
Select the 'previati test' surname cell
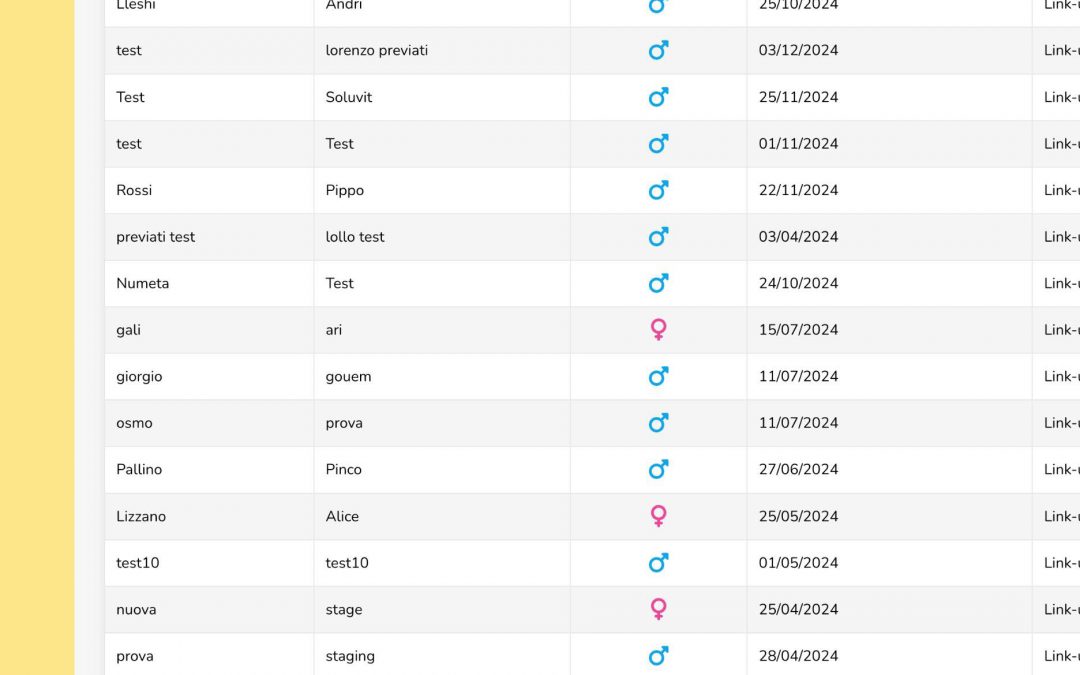pos(156,237)
